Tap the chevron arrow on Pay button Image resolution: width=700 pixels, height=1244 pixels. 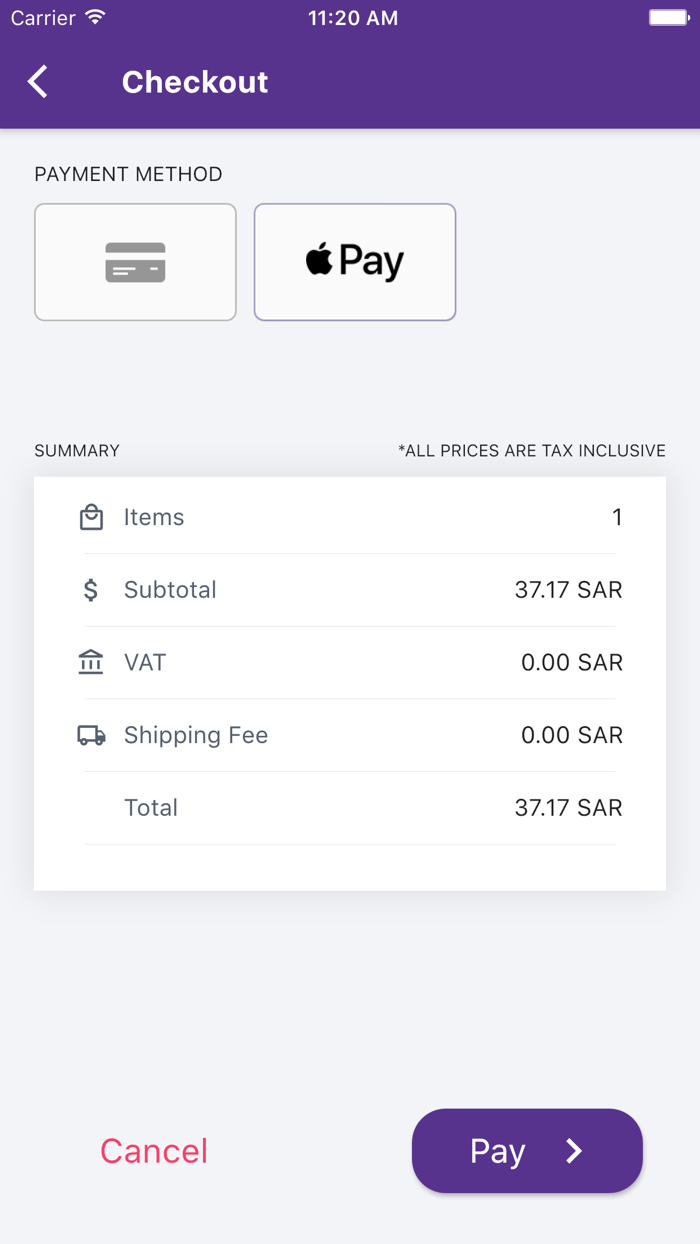pos(574,1151)
